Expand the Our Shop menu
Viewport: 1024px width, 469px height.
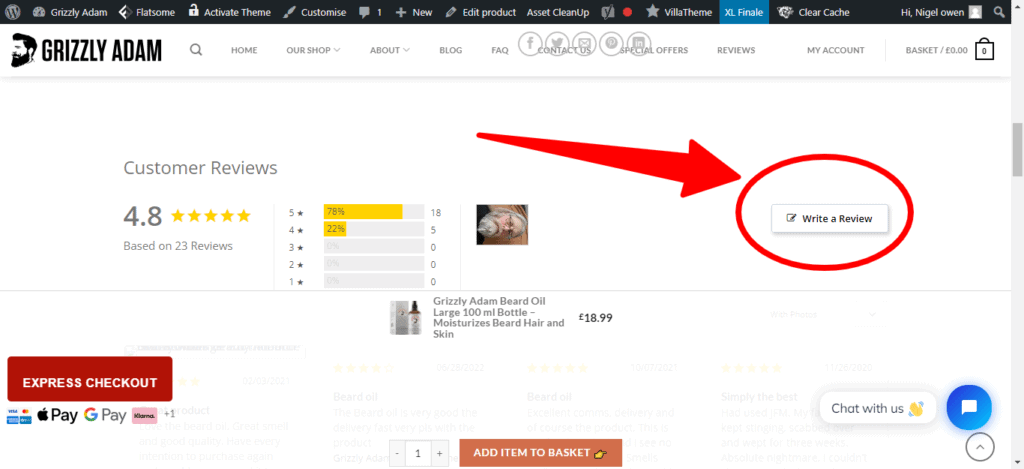pyautogui.click(x=312, y=50)
